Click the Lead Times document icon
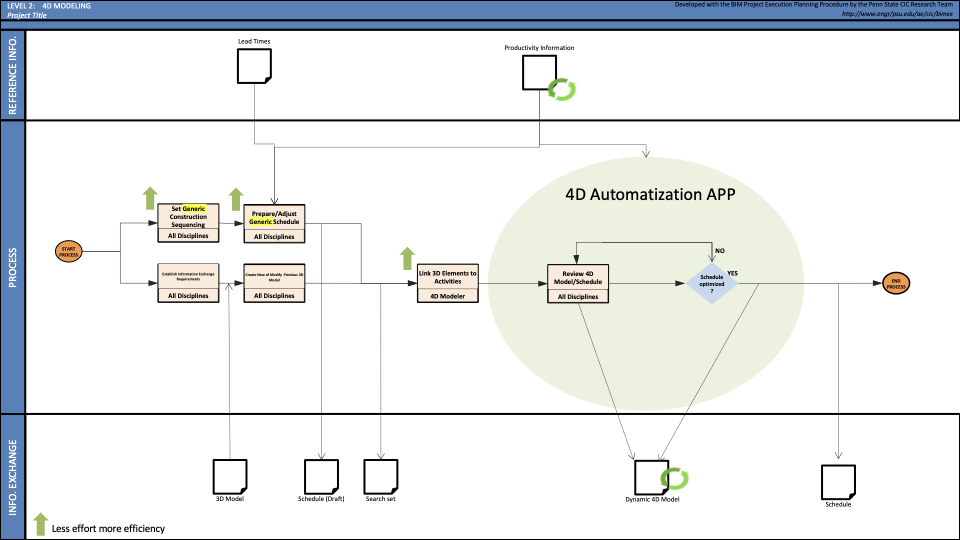Viewport: 960px width, 540px height. [x=254, y=66]
